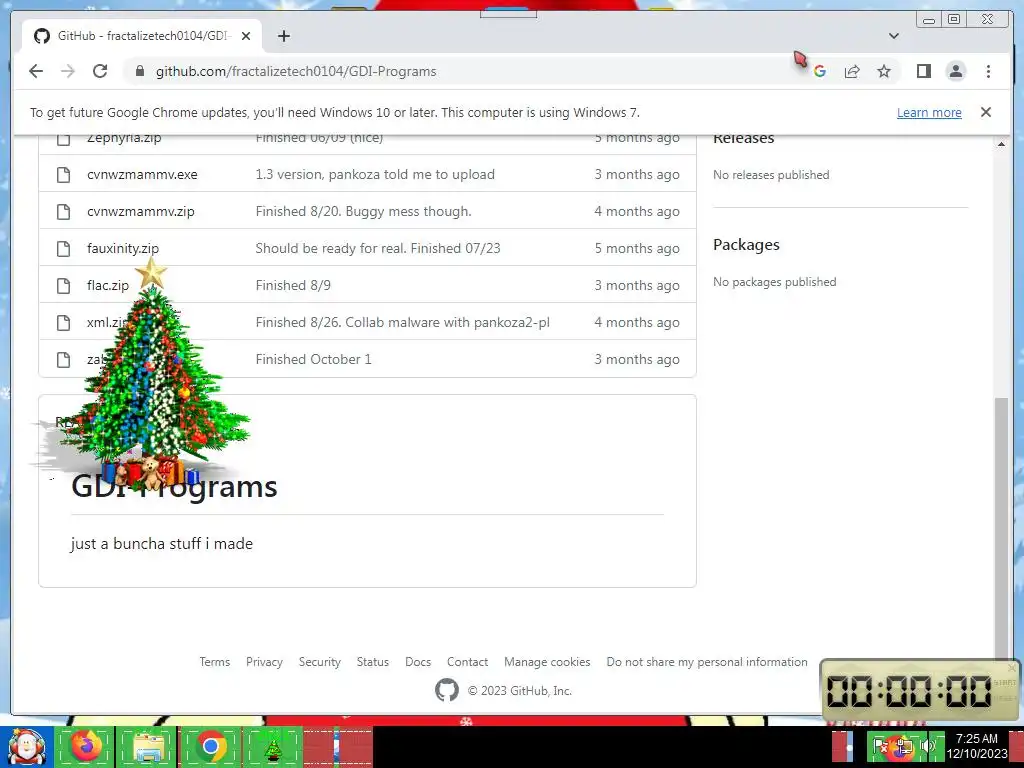This screenshot has width=1024, height=768.
Task: Click the scrollbar up arrow
Action: point(1000,144)
